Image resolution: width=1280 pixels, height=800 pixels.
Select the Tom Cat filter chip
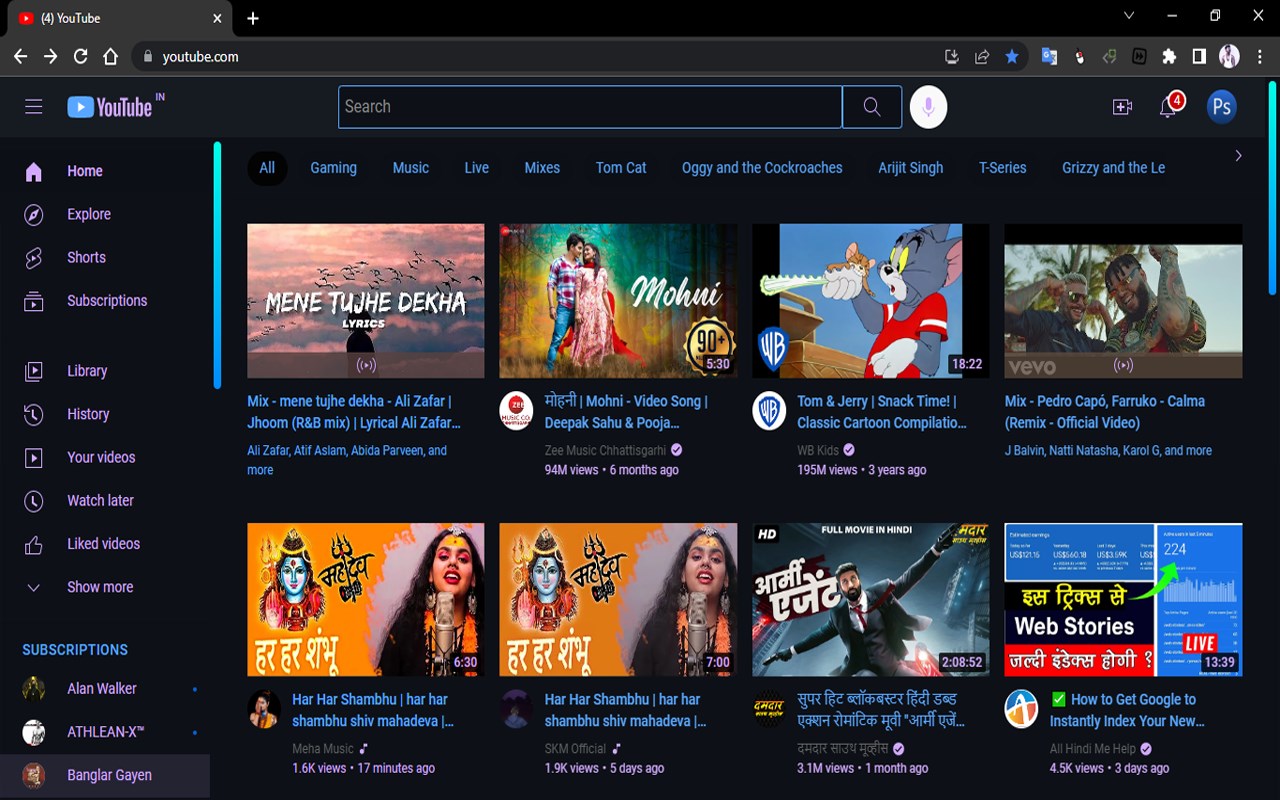tap(621, 168)
